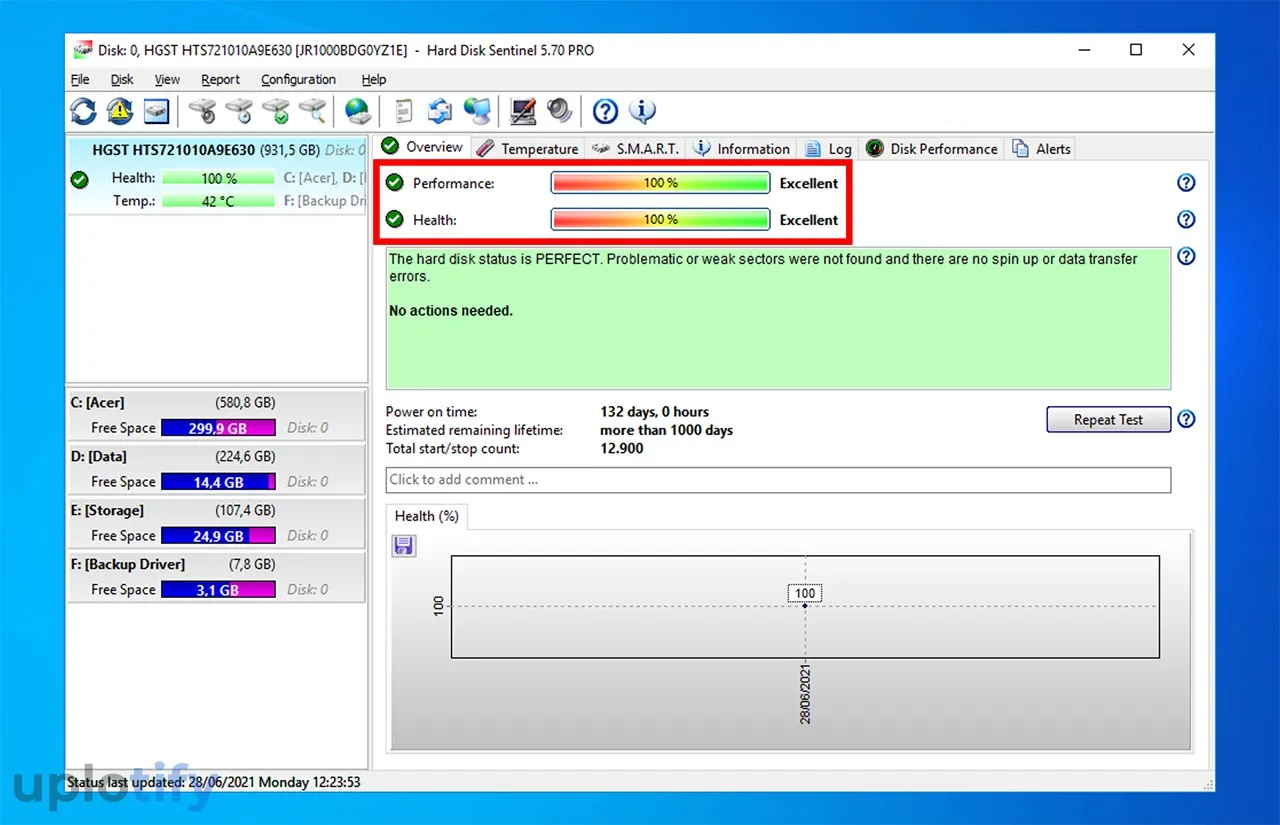Click the help icon beside status description box

(1186, 257)
